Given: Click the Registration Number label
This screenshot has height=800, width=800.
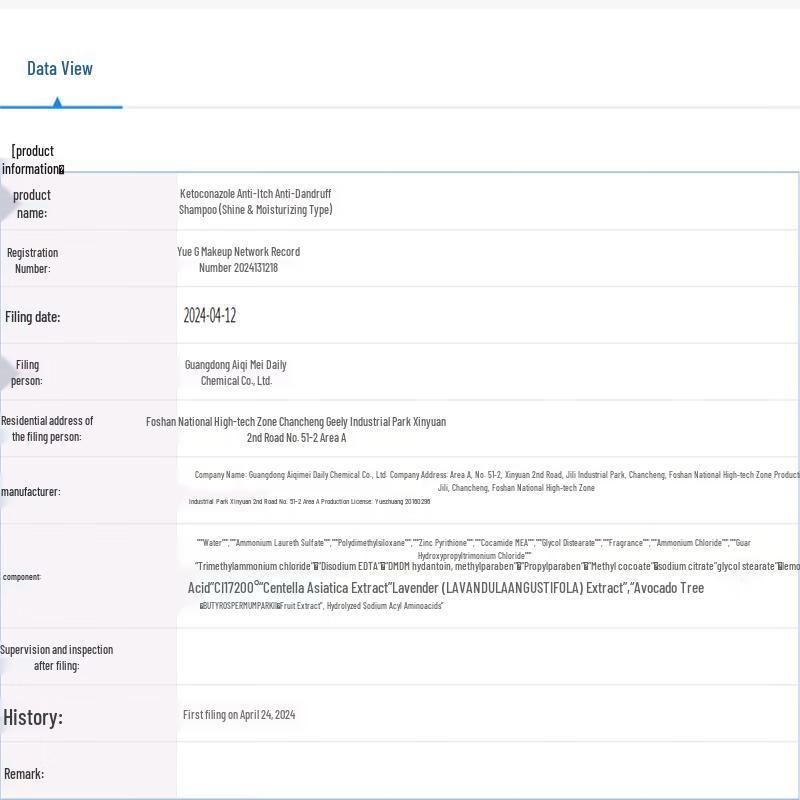Looking at the screenshot, I should 32,260.
